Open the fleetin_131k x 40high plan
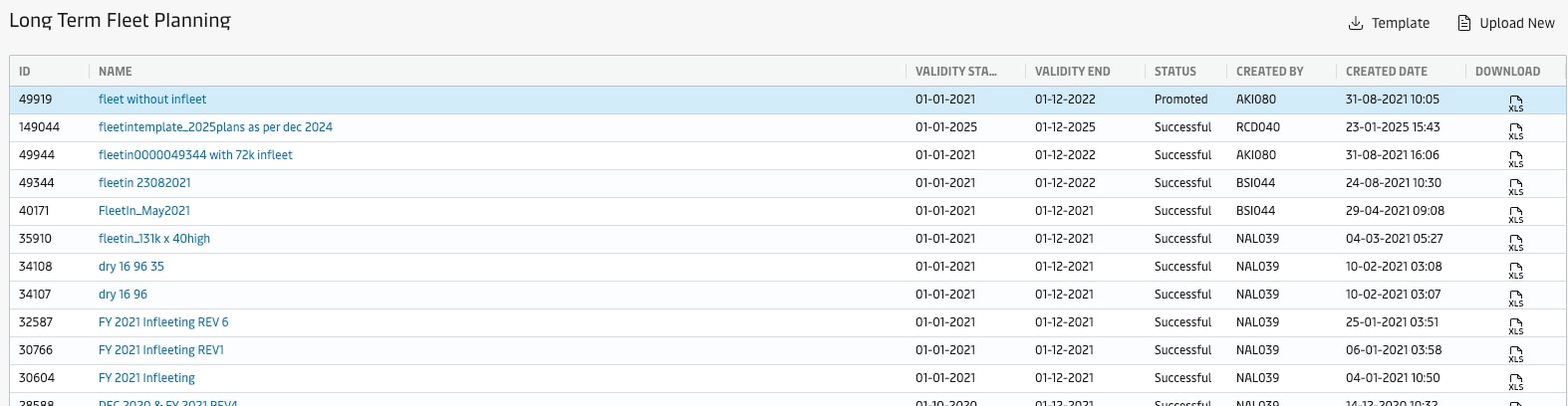Image resolution: width=1568 pixels, height=406 pixels. 154,239
